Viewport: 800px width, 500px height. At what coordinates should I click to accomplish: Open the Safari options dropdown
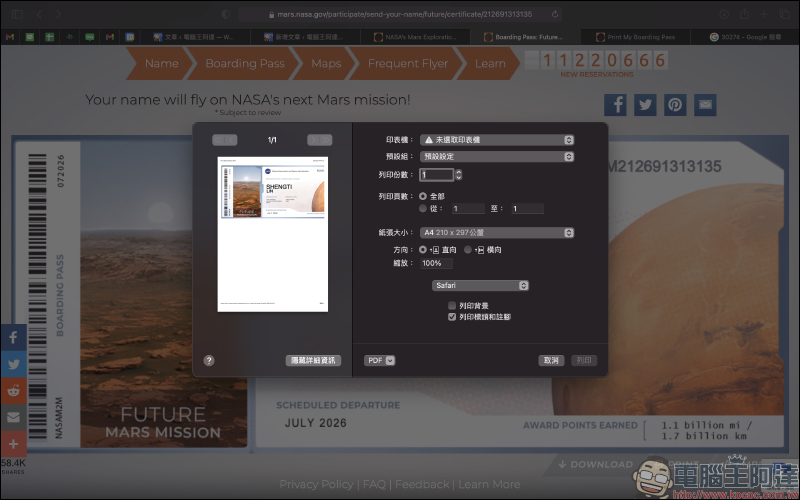[480, 286]
